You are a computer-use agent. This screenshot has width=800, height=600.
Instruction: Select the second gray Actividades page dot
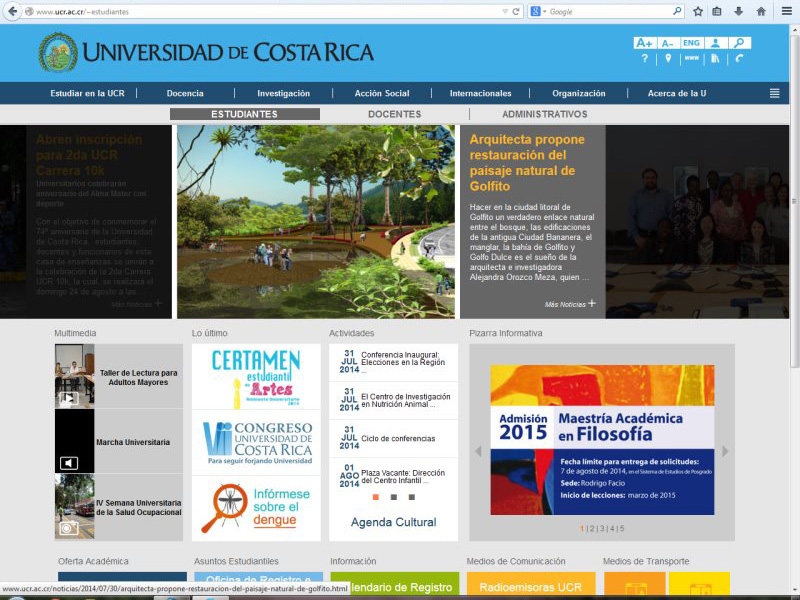(393, 497)
